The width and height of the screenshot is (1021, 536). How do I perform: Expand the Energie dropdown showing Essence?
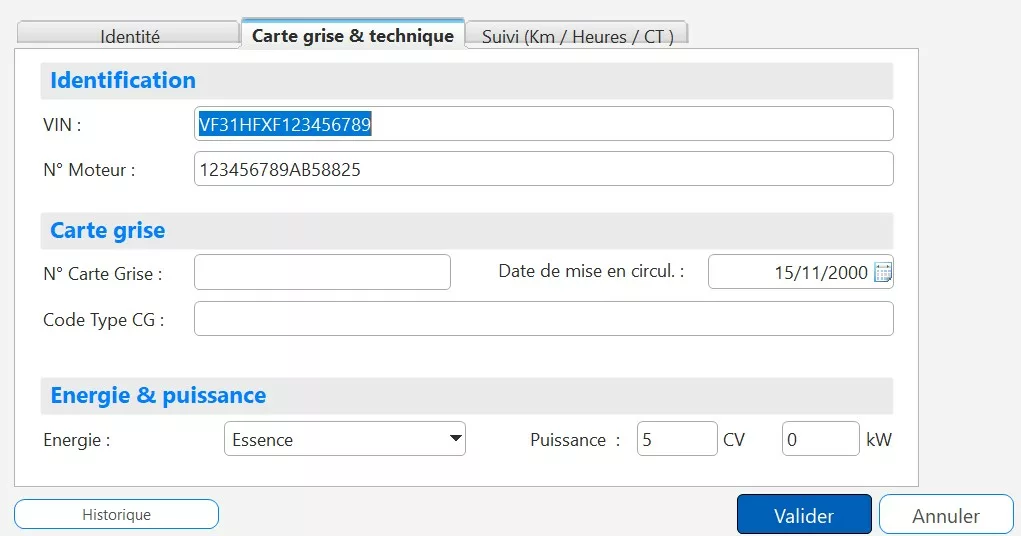(344, 439)
